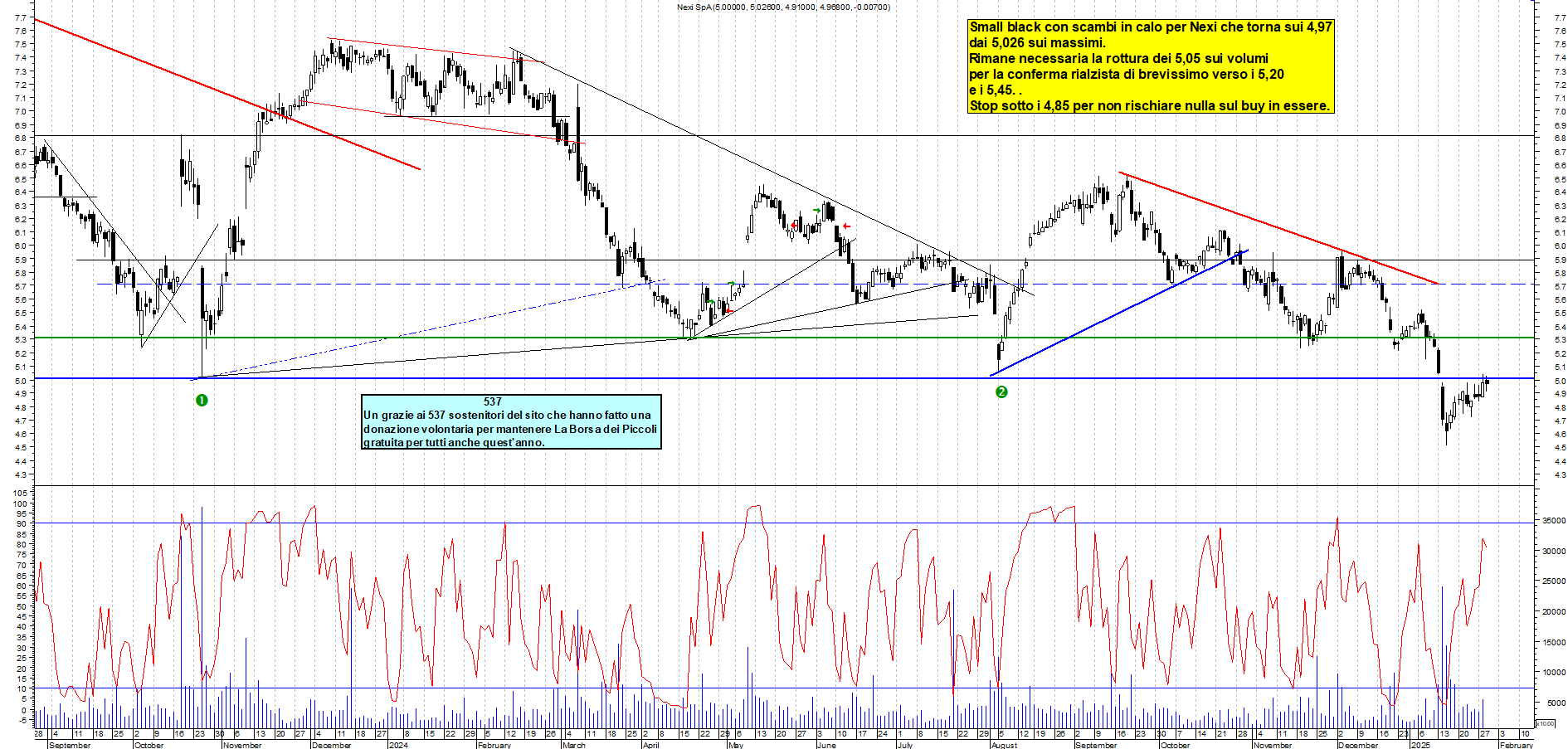Click the '35000' volume scale label

pyautogui.click(x=1554, y=521)
